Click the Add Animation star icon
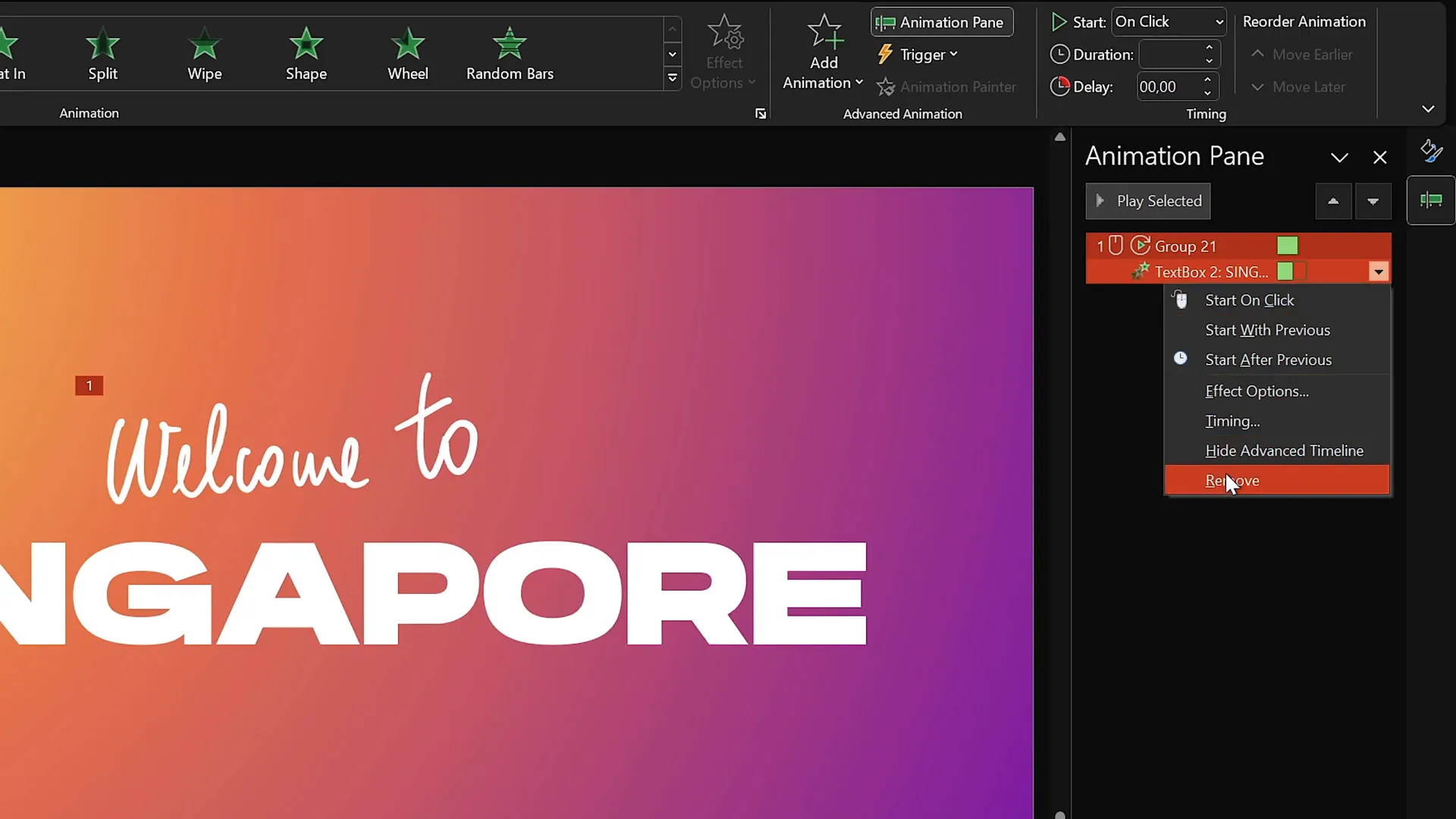Screen dimensions: 1456x819 pyautogui.click(x=824, y=33)
